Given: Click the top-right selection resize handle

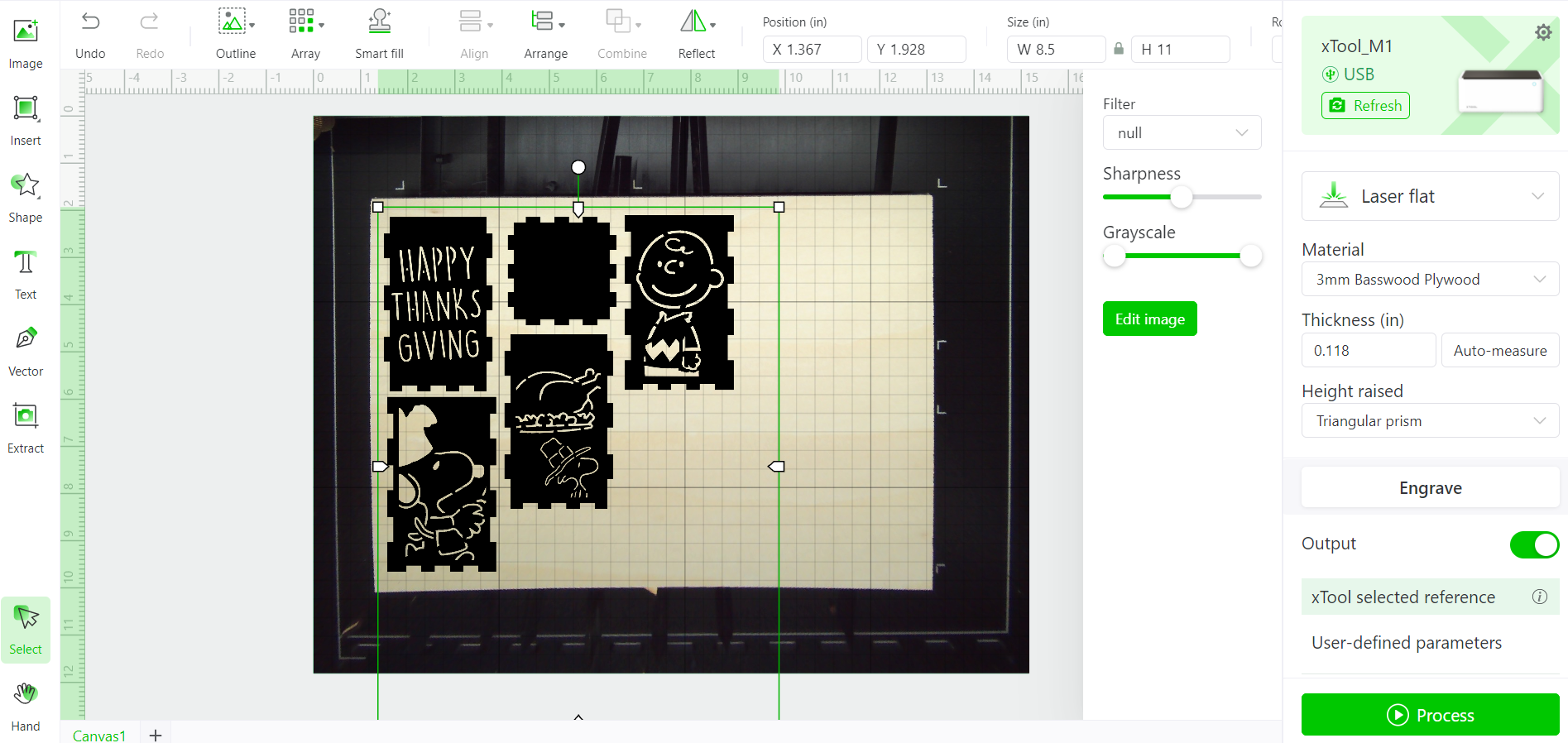Looking at the screenshot, I should tap(779, 207).
